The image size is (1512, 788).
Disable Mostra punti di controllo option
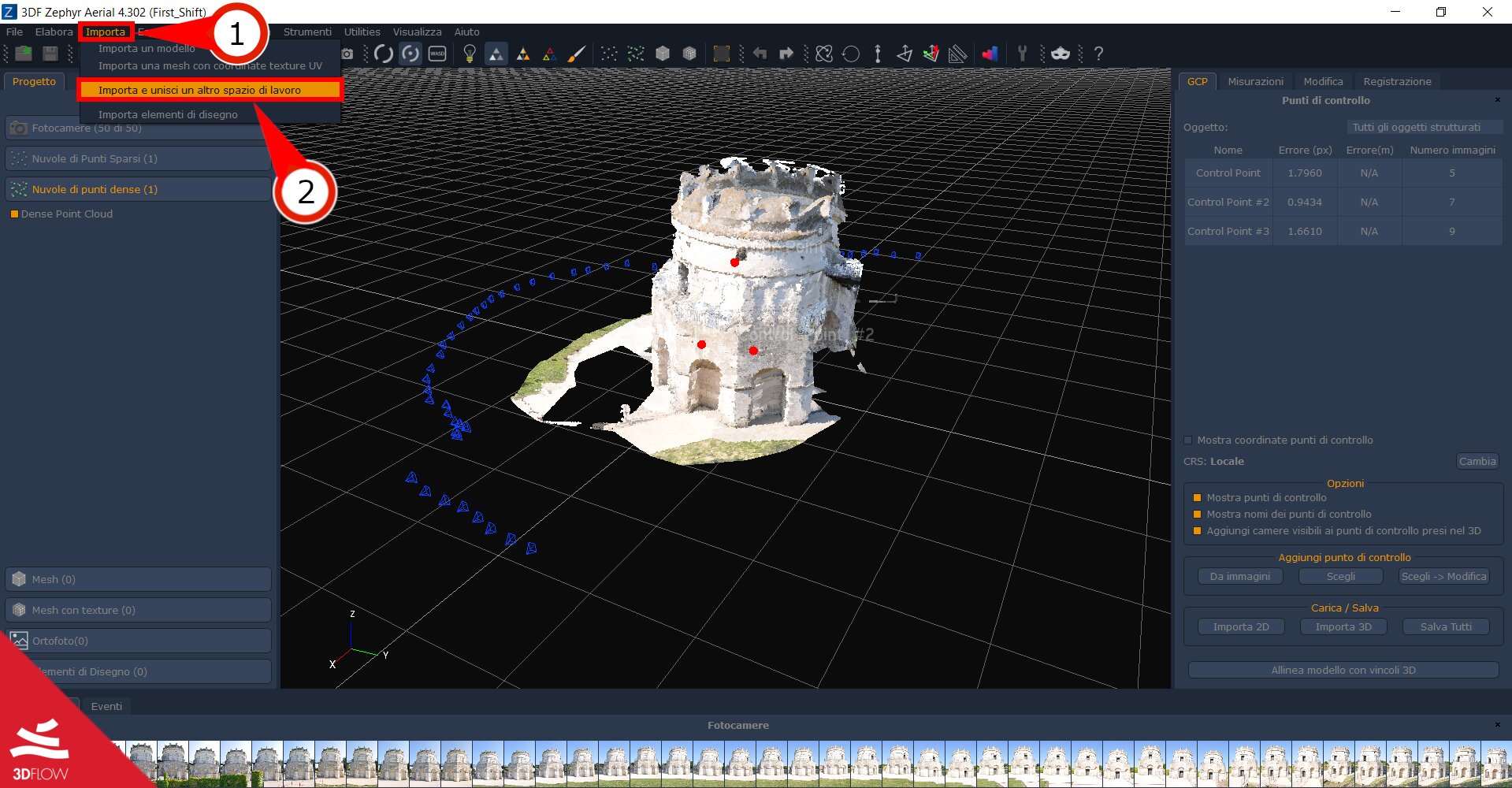click(x=1198, y=497)
